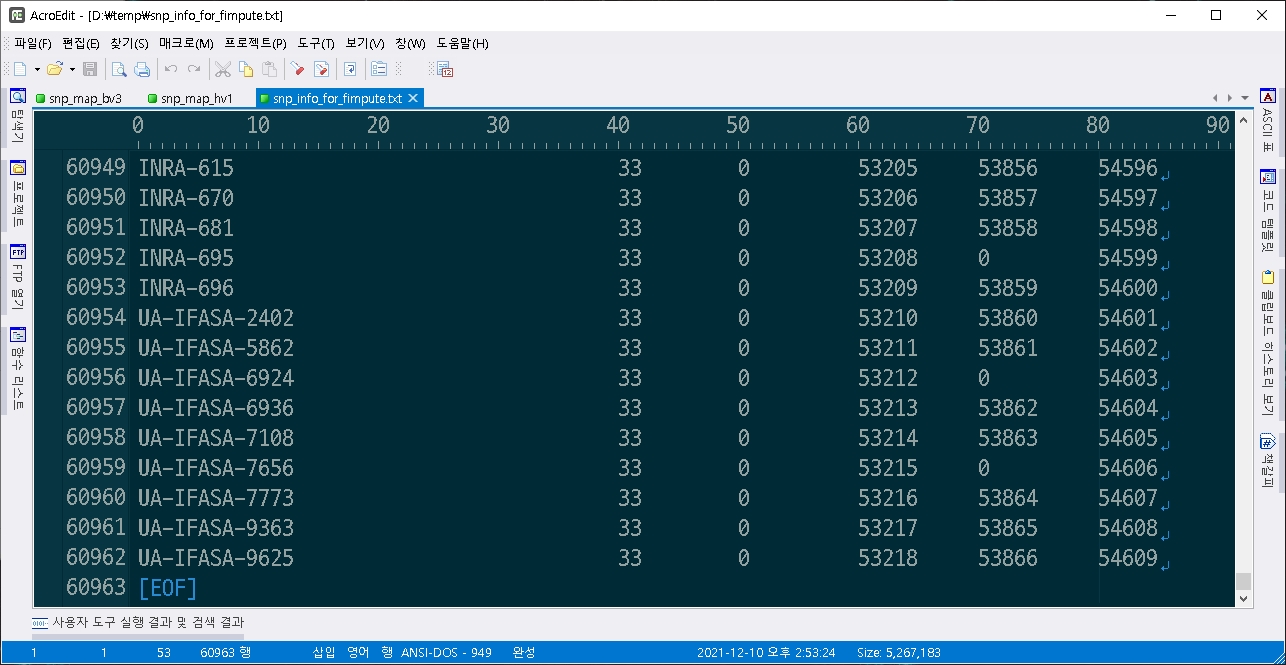
Task: Open the ASCII 표 panel
Action: 1267,119
